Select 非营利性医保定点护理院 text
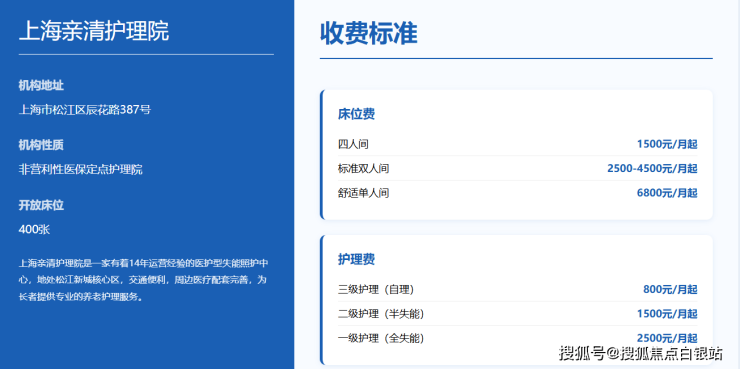The height and width of the screenshot is (369, 740). click(x=81, y=170)
